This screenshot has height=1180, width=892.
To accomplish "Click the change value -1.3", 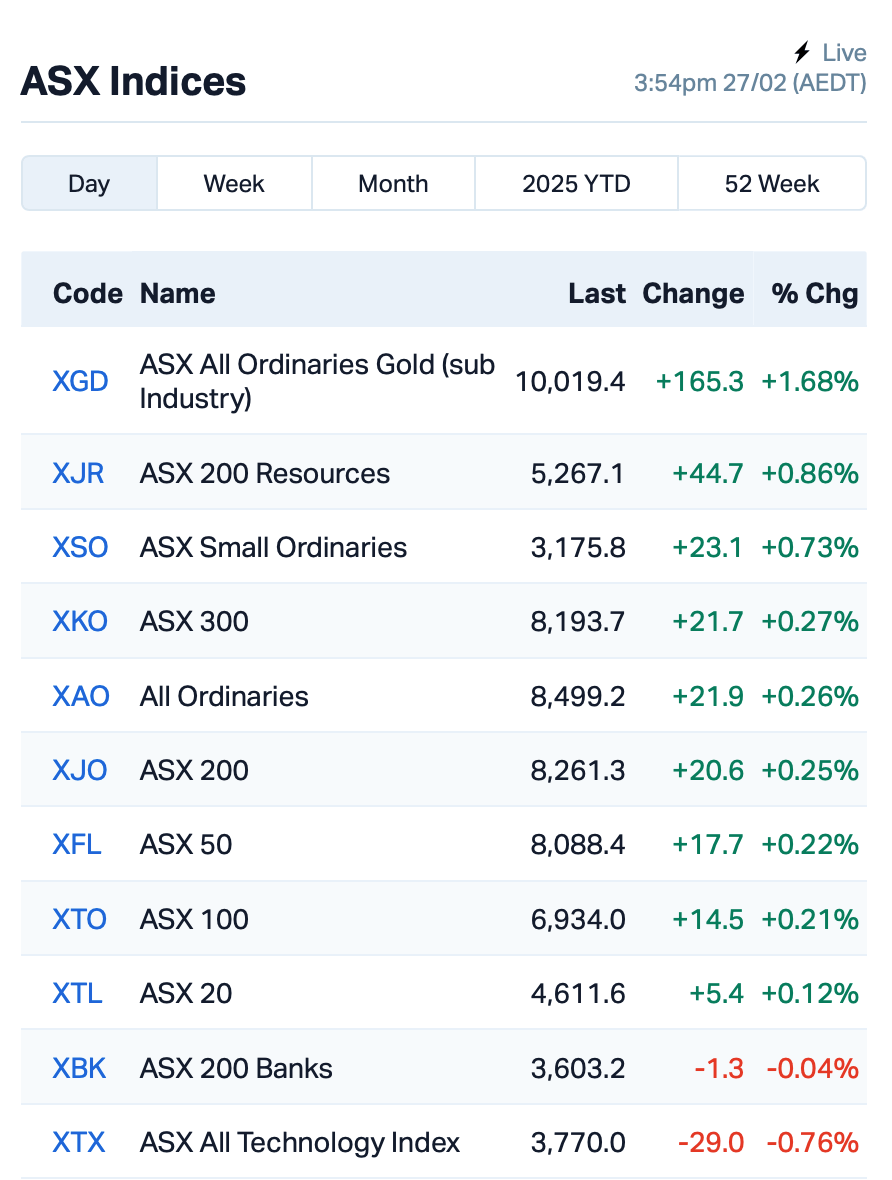I will pyautogui.click(x=720, y=1068).
